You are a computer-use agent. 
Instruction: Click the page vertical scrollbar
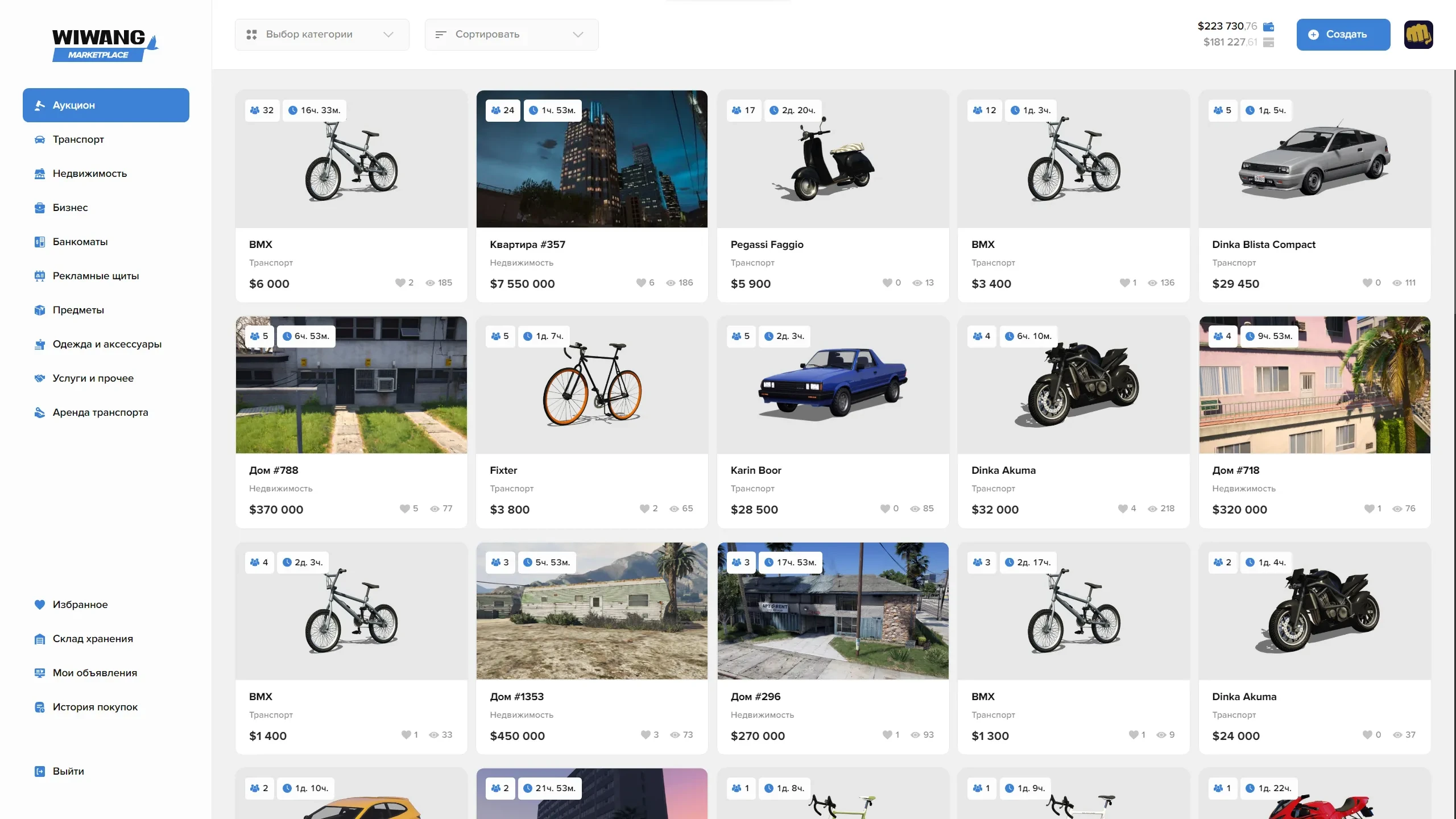[x=1454, y=193]
